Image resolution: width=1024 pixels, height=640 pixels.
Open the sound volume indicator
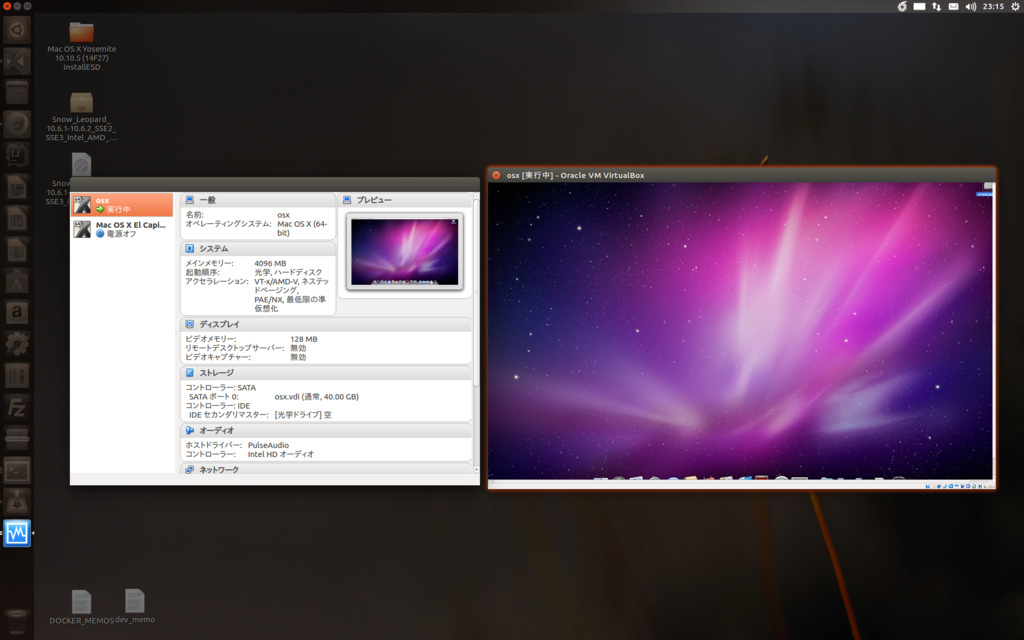[970, 7]
